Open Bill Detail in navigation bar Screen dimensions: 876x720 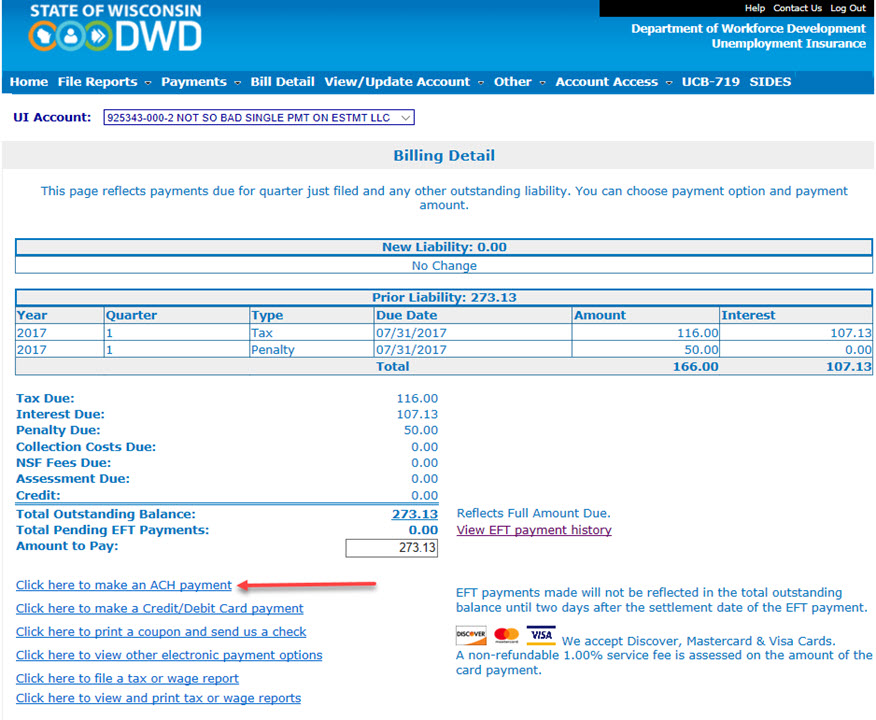coord(282,82)
